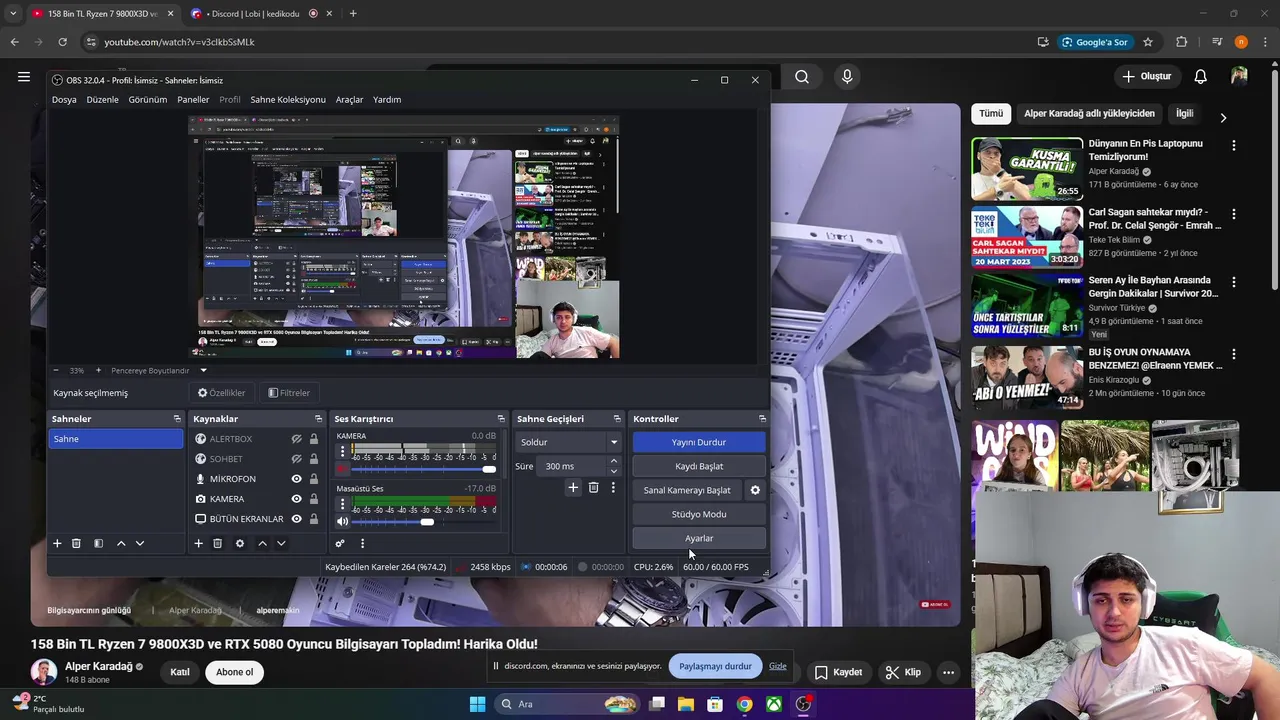Open YouTube notifications bell
Screen dimensions: 1280x720
point(1200,76)
